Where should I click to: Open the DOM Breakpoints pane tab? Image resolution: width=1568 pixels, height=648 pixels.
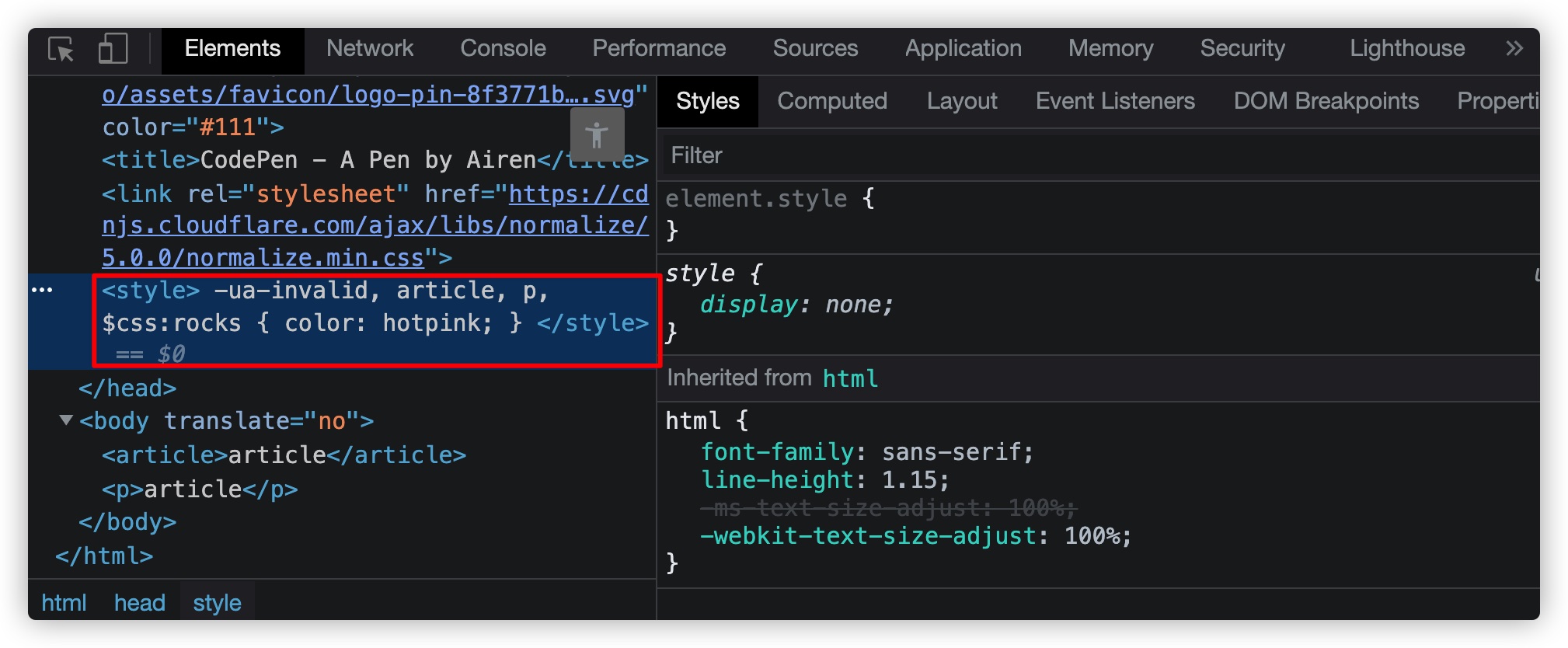pyautogui.click(x=1326, y=101)
